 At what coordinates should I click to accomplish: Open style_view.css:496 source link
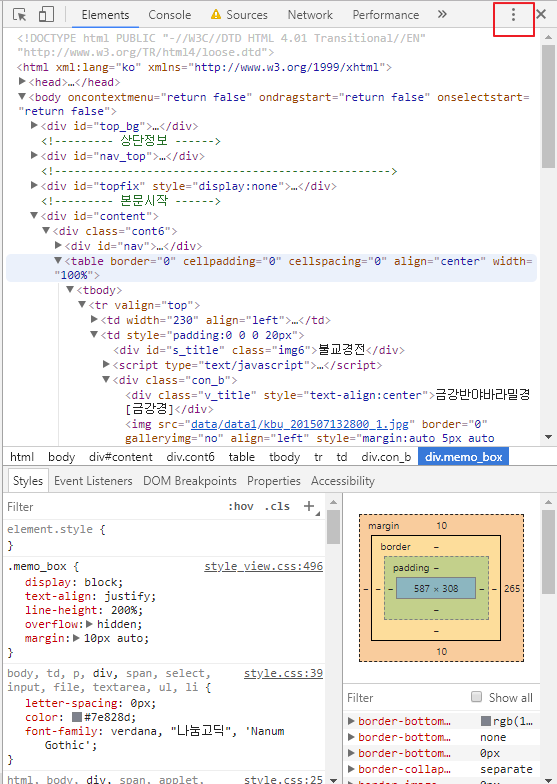[x=264, y=566]
